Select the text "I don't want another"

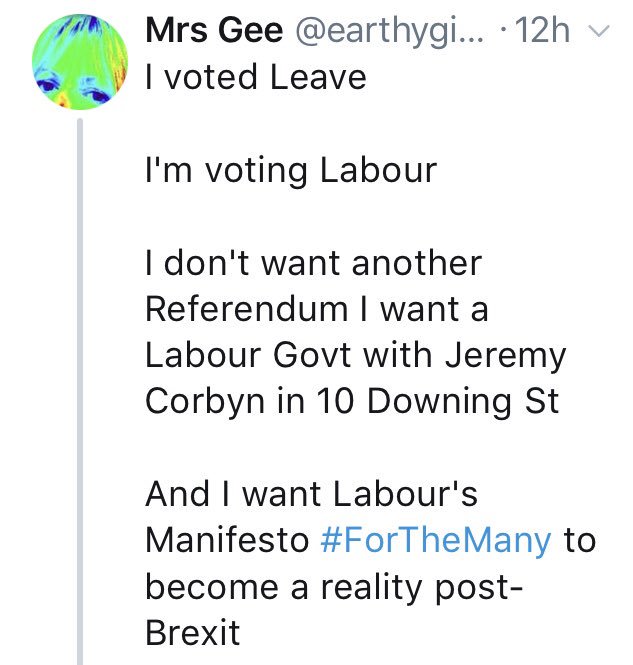tap(313, 263)
